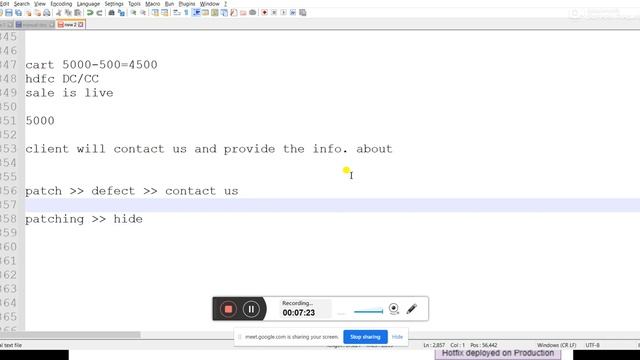Open the Plugins menu

click(187, 4)
